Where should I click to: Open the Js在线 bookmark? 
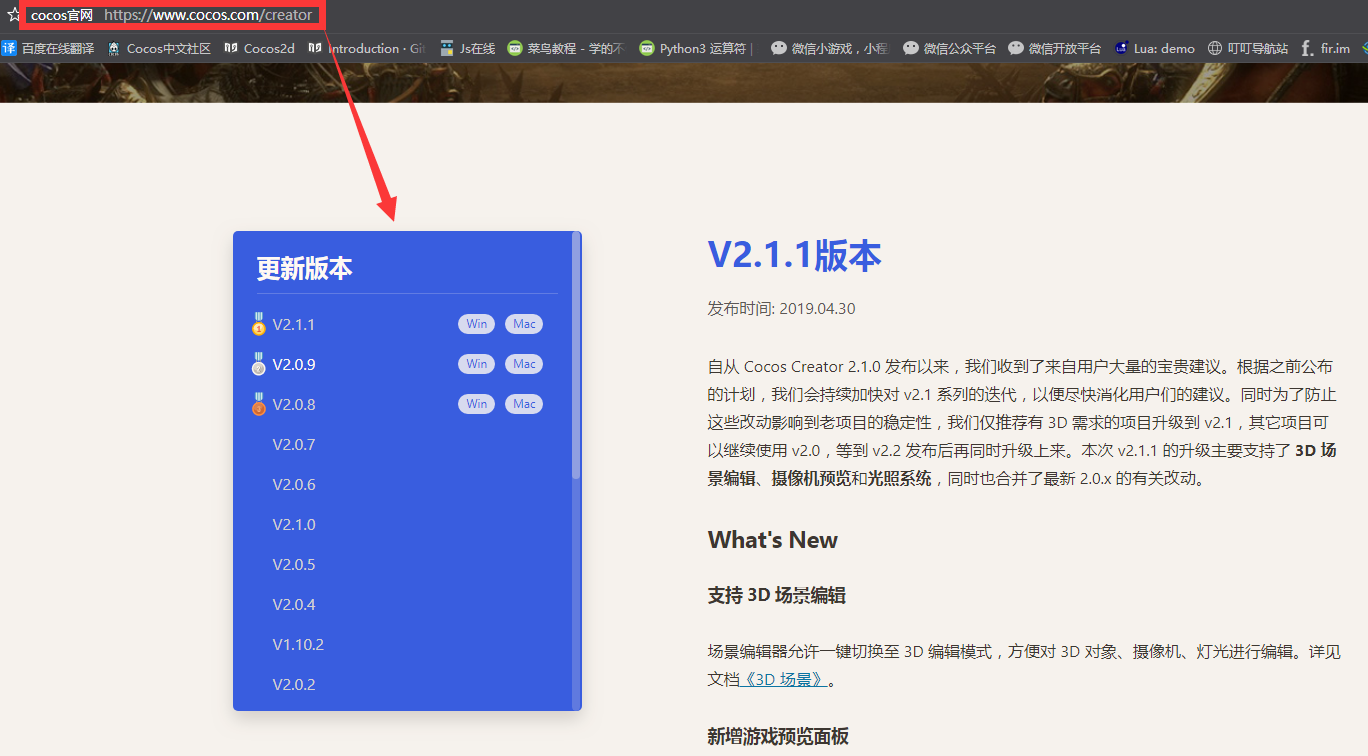pos(467,48)
